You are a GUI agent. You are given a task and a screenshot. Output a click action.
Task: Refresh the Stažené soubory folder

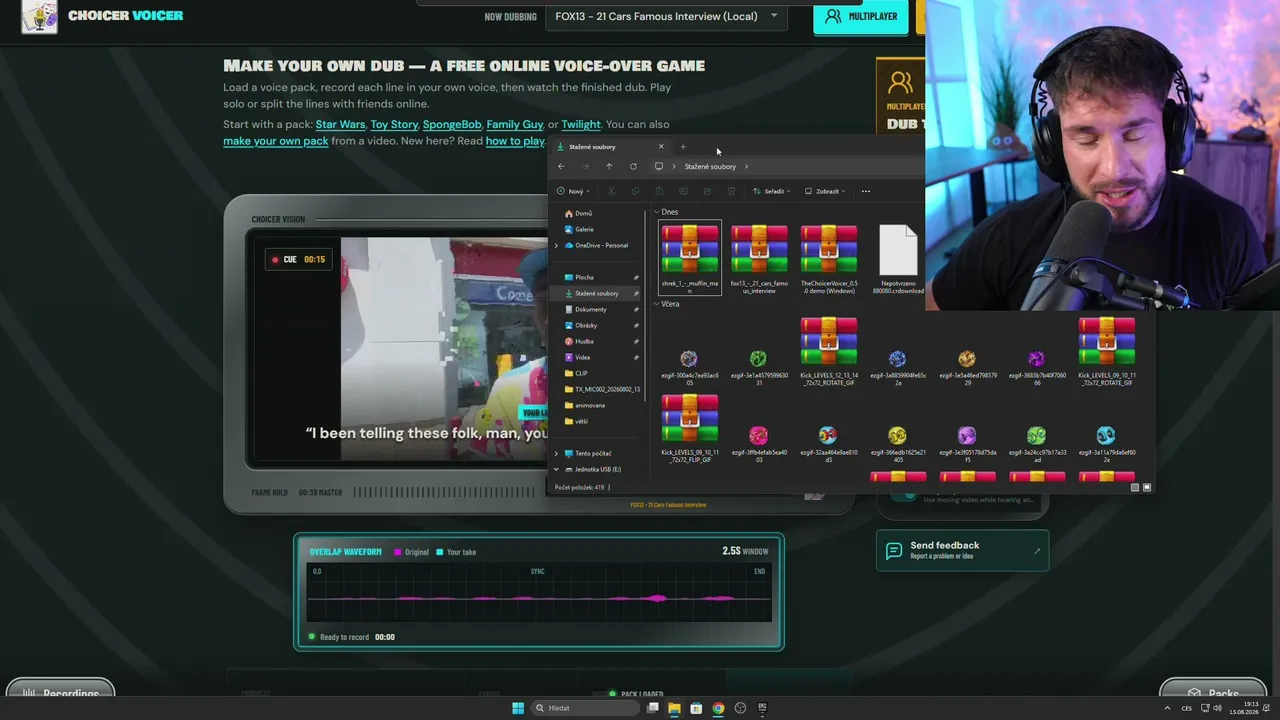point(633,166)
